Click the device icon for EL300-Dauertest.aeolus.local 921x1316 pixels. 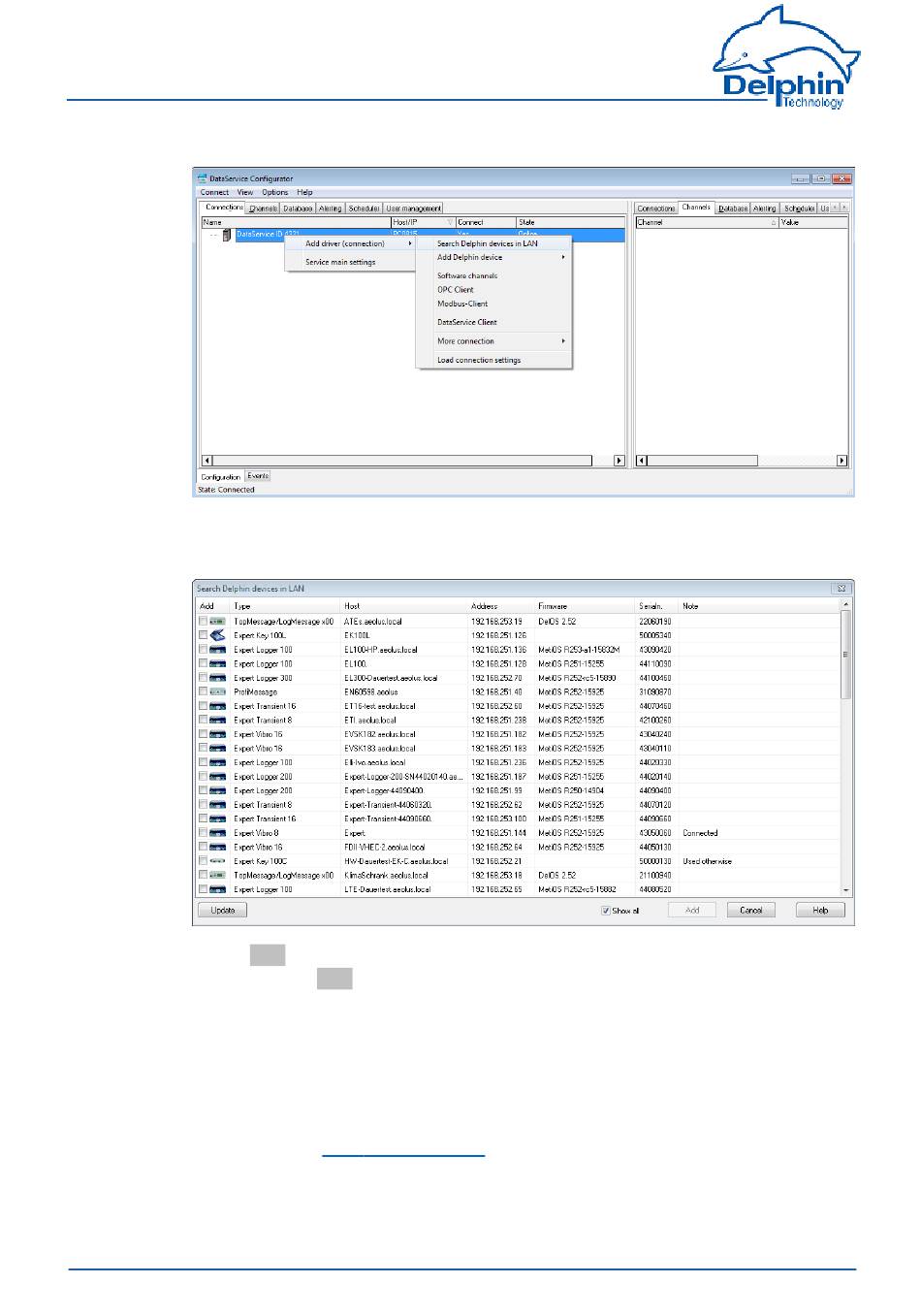217,677
